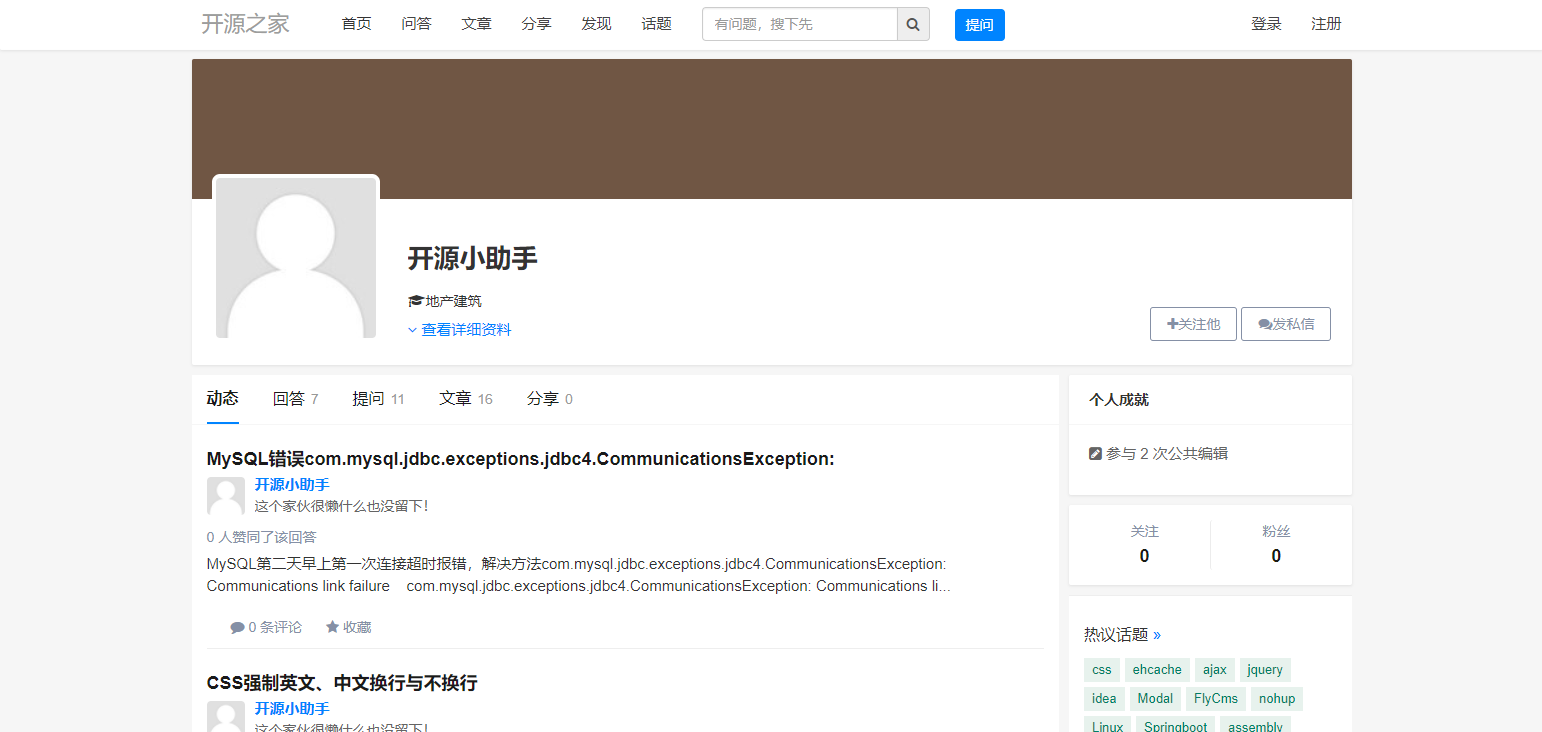
Task: Select the FlyCms topic tag
Action: (x=1216, y=699)
